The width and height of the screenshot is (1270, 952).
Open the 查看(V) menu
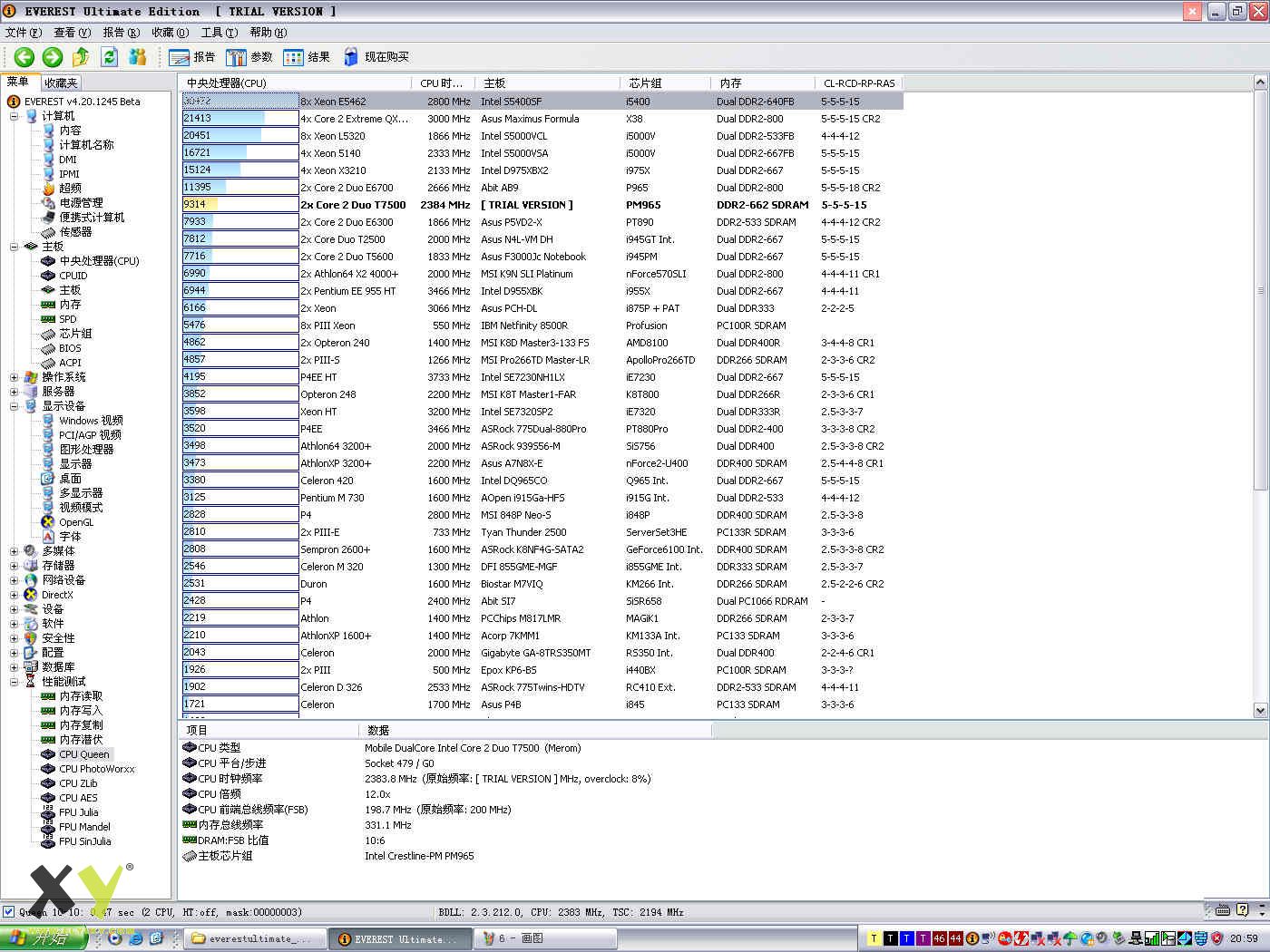[73, 33]
